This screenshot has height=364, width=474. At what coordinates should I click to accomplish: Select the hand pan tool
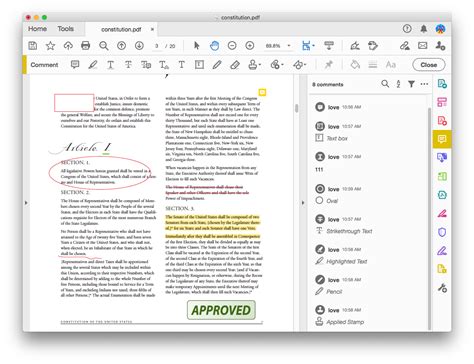(214, 45)
